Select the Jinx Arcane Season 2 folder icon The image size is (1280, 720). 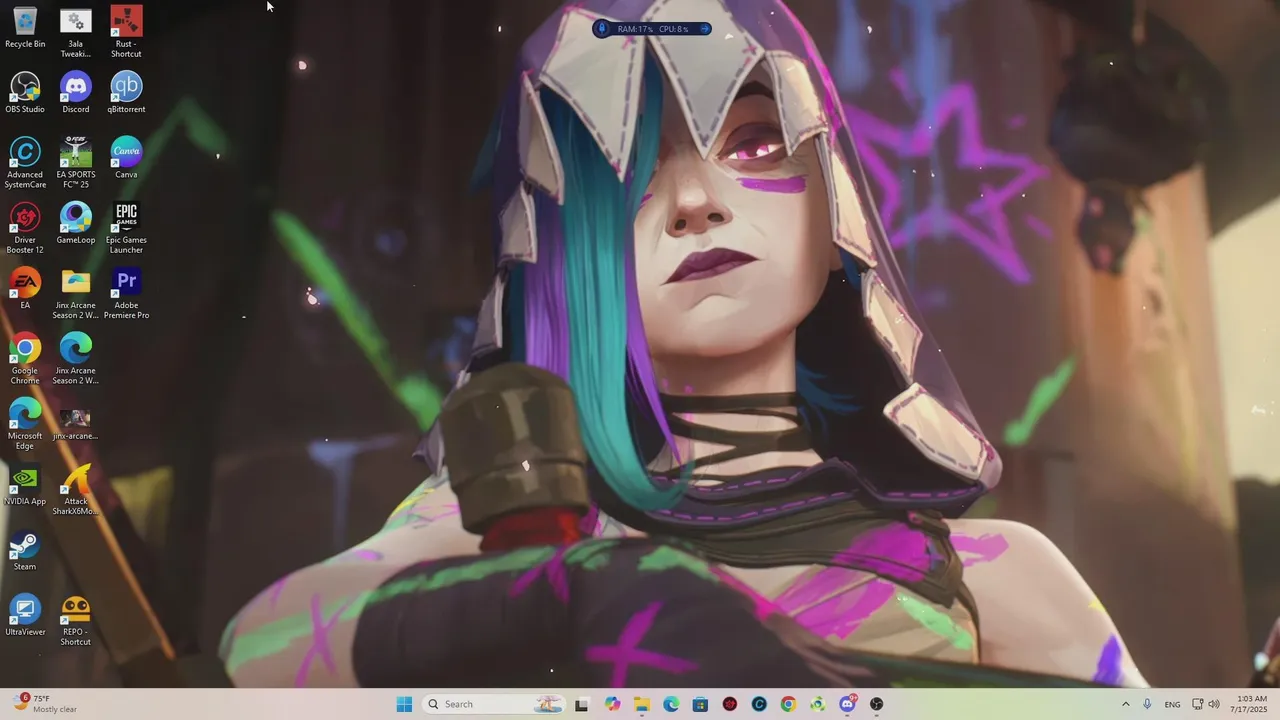tap(75, 293)
